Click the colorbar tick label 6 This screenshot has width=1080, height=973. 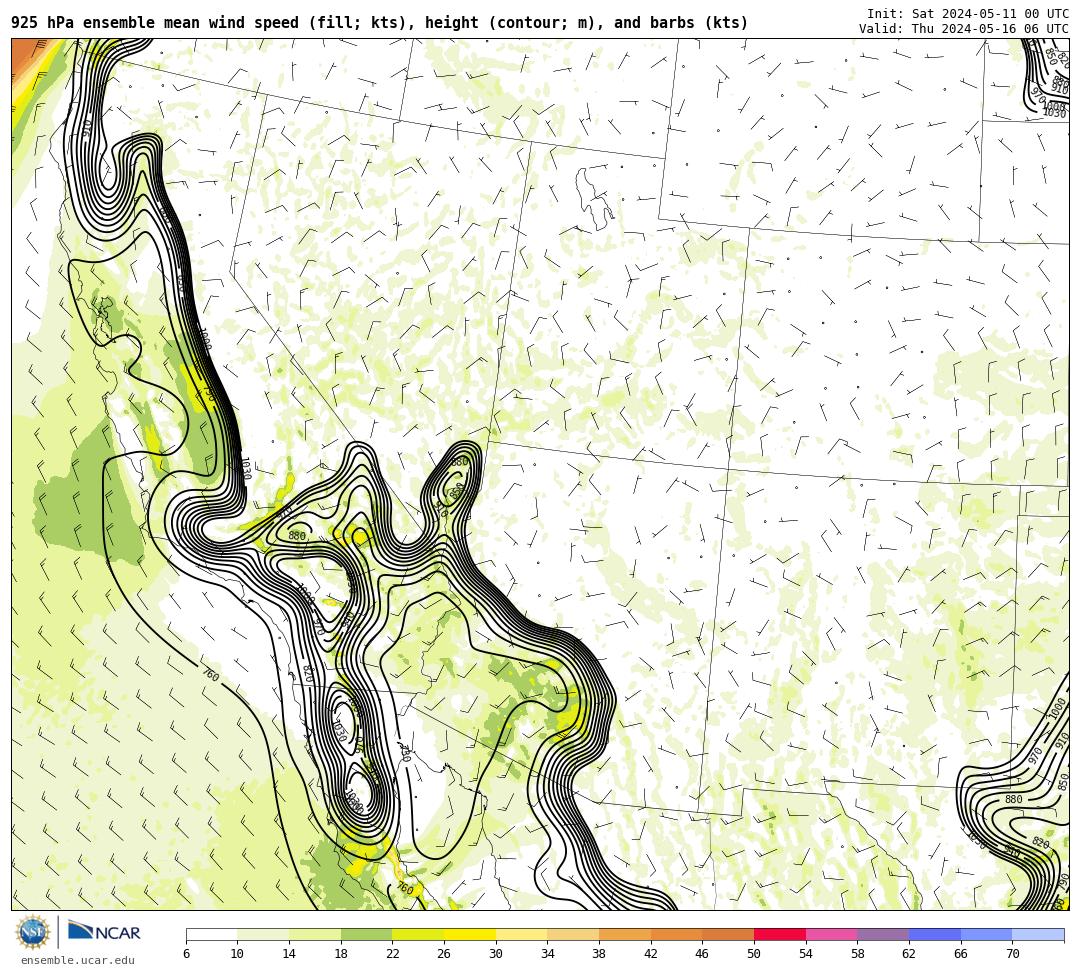coord(186,954)
